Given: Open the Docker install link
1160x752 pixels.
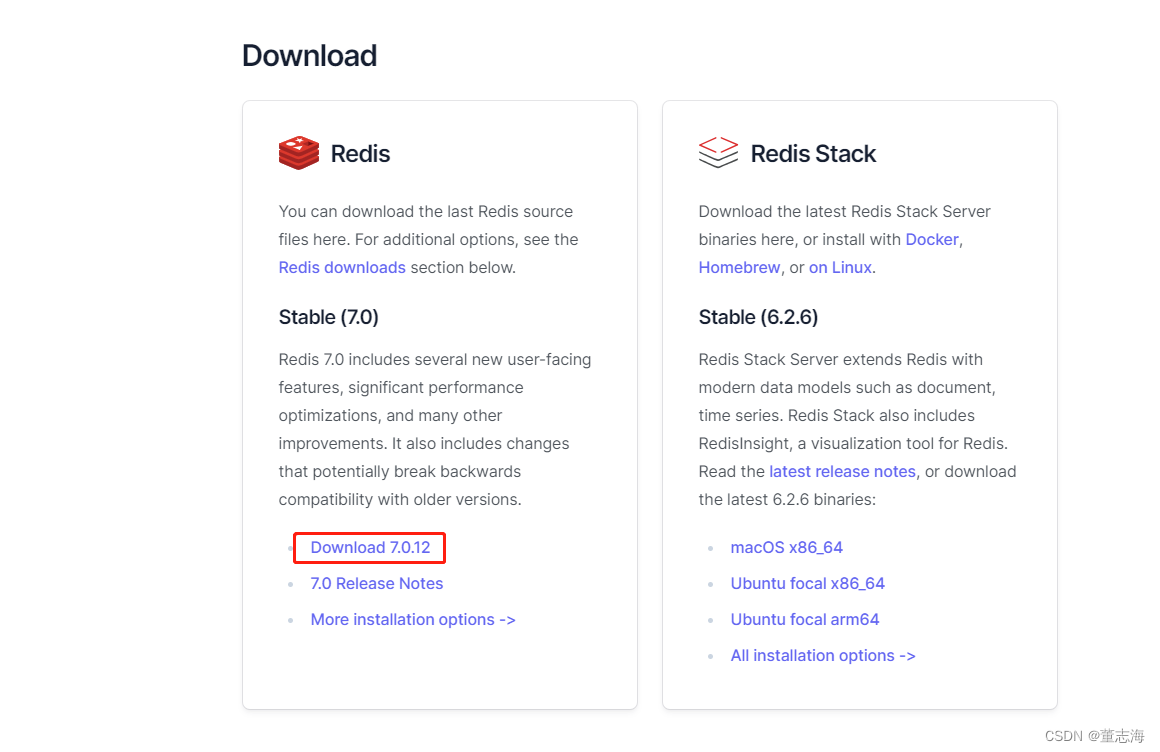Looking at the screenshot, I should click(931, 239).
